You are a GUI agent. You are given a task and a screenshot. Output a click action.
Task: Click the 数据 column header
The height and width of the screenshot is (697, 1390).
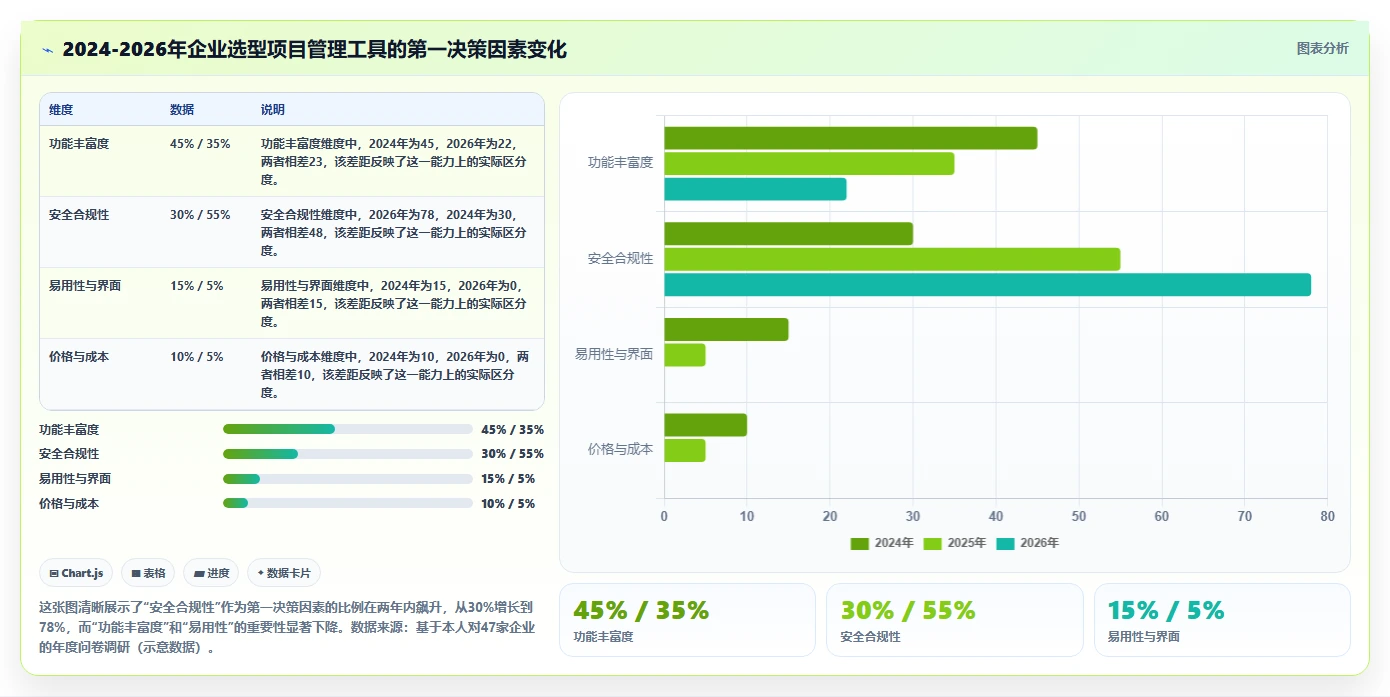[182, 110]
